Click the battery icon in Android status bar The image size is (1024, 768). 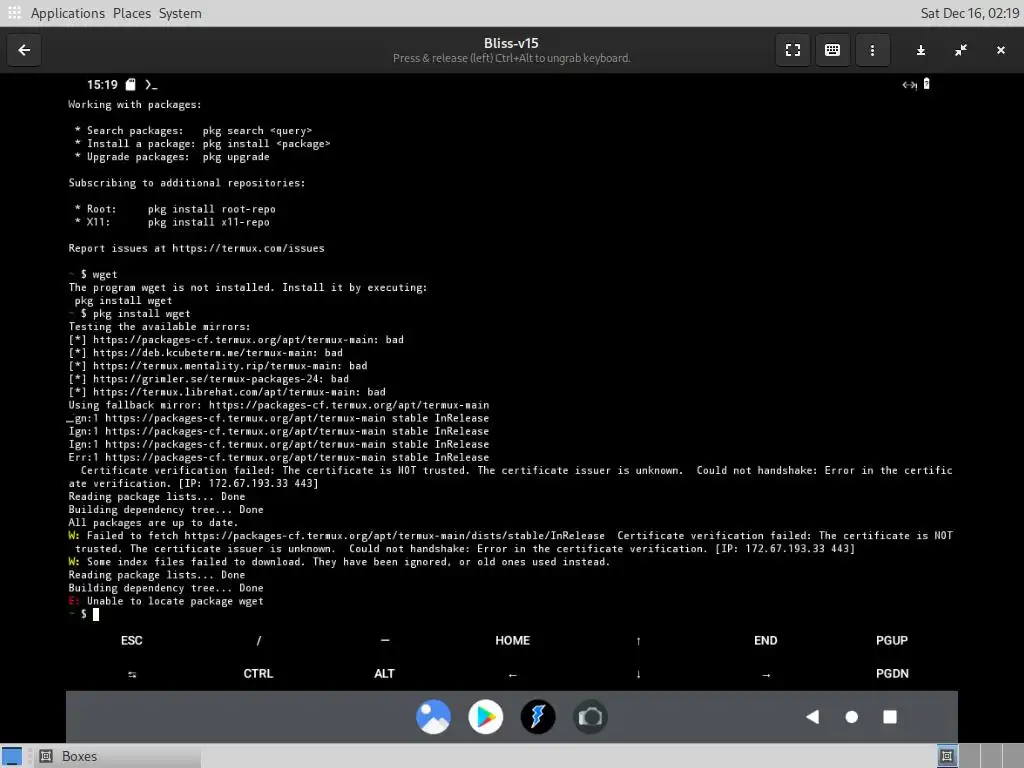click(x=926, y=84)
